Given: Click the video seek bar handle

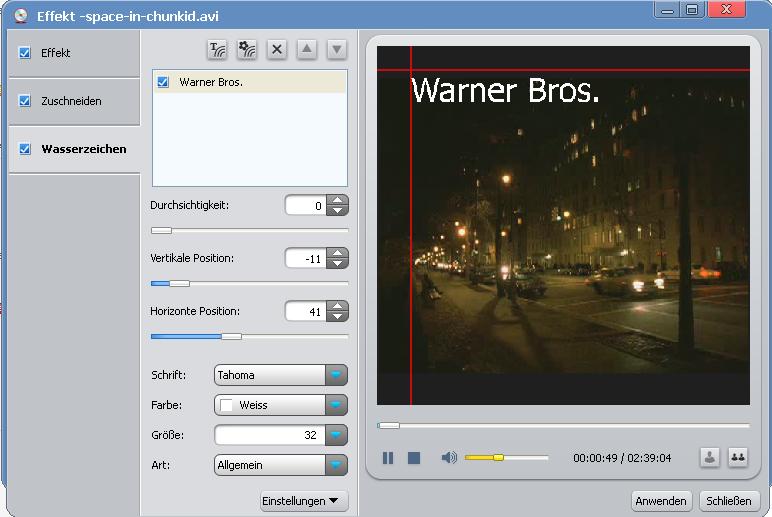Looking at the screenshot, I should tap(388, 425).
